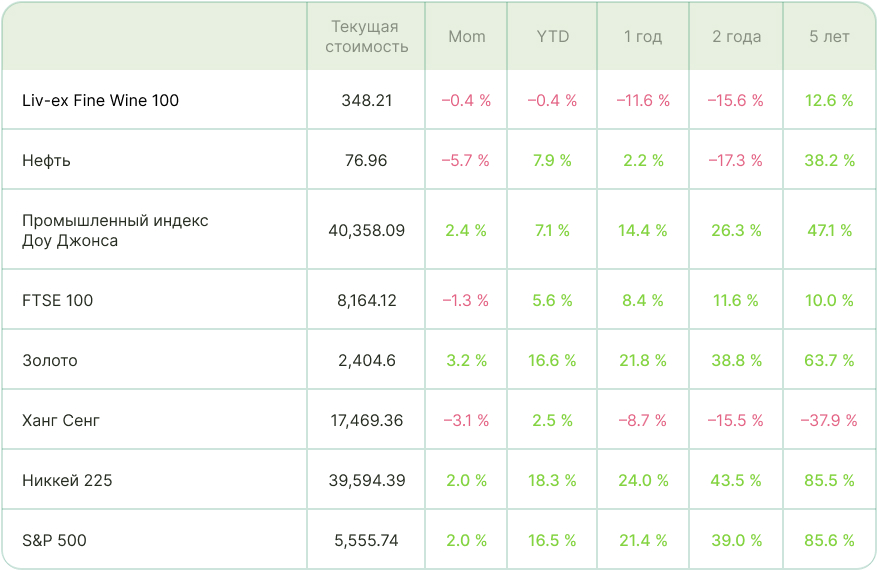The width and height of the screenshot is (877, 570).
Task: Select S&P 500's current value 5,555.74
Action: tap(366, 540)
